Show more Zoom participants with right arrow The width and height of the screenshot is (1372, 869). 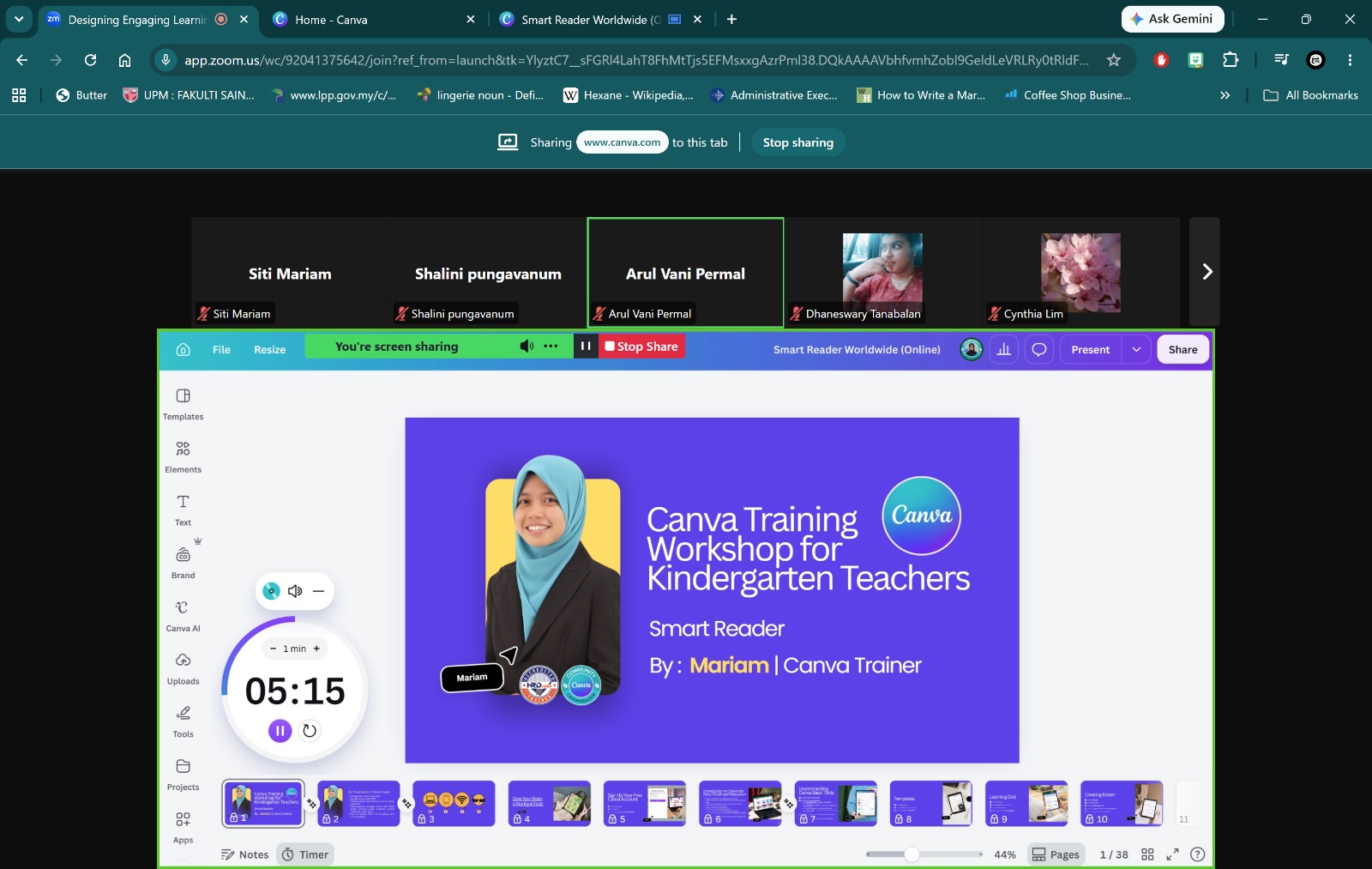(x=1205, y=272)
